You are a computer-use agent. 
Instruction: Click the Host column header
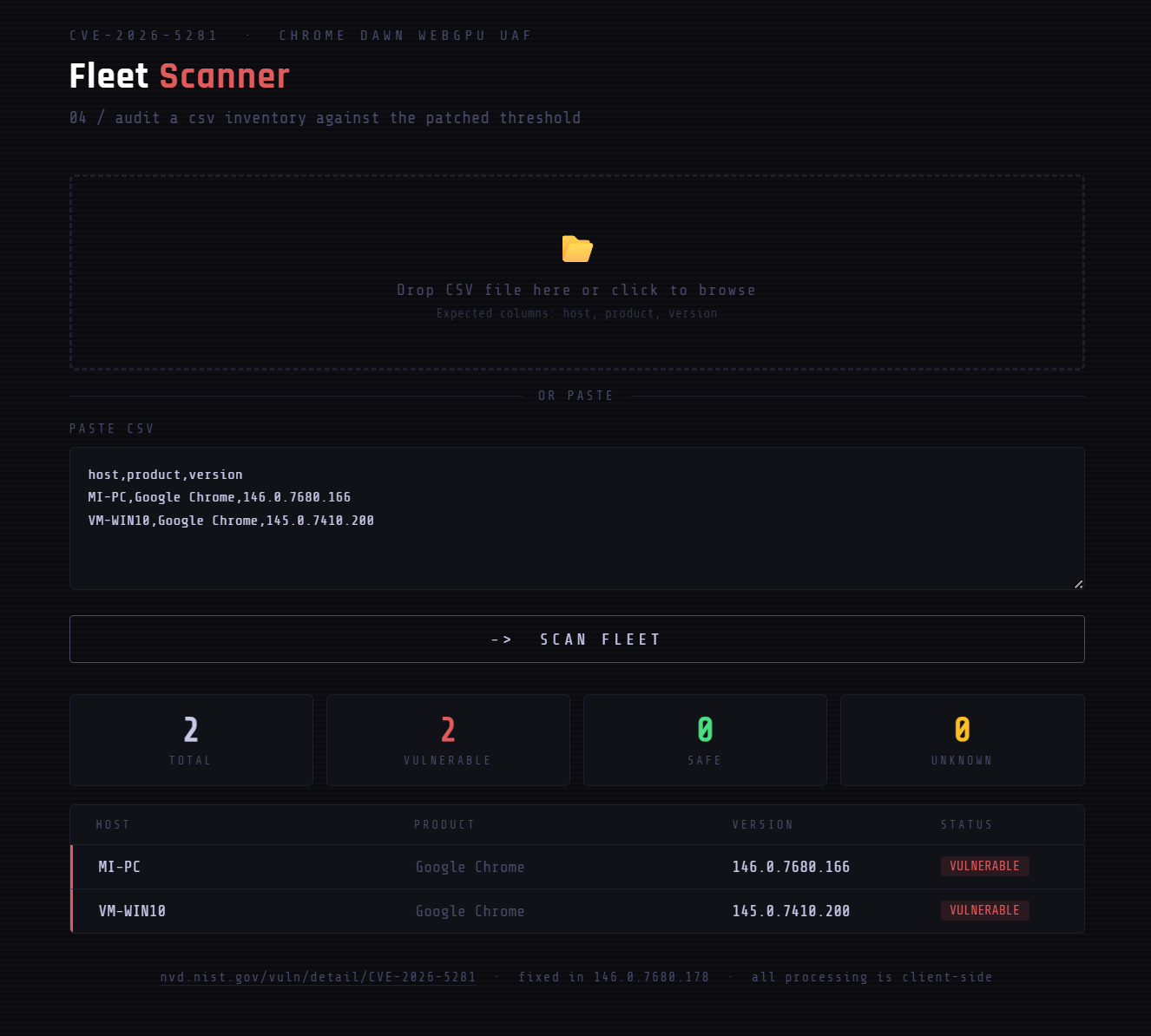113,824
